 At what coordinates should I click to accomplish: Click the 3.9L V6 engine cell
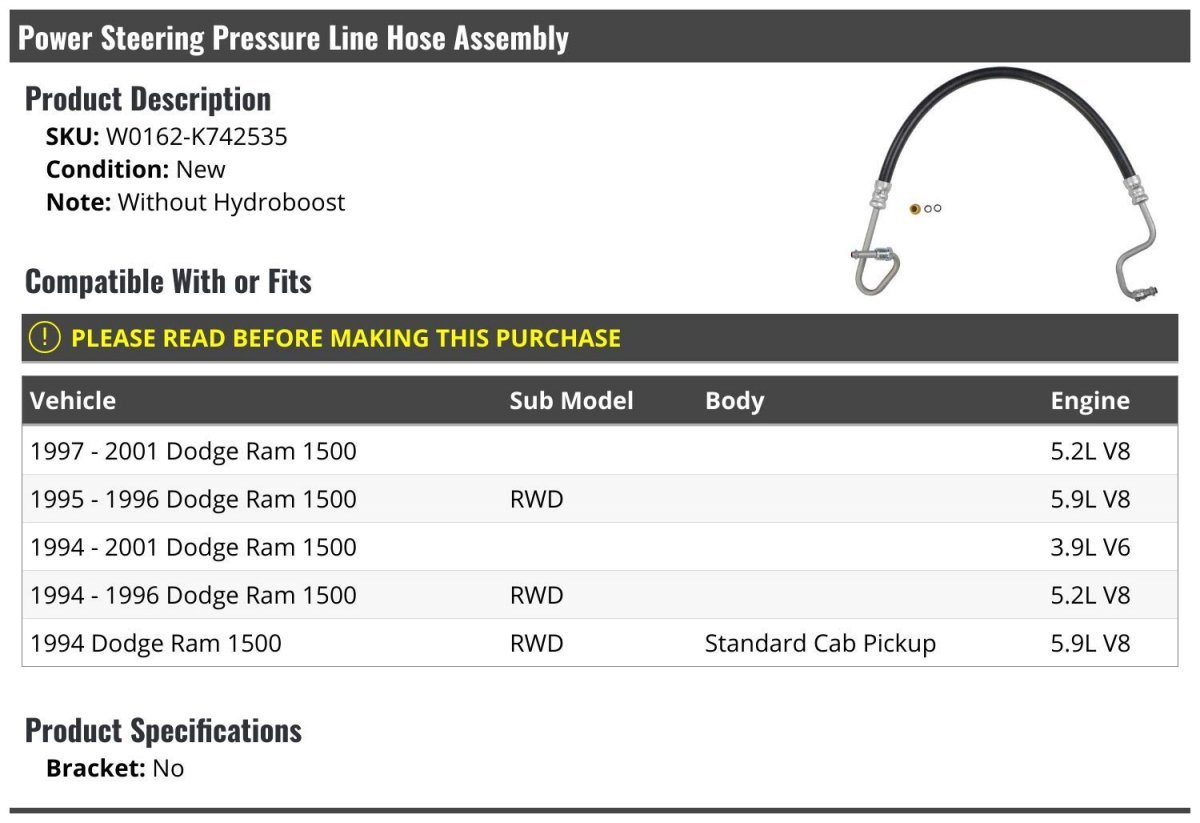pyautogui.click(x=1090, y=547)
